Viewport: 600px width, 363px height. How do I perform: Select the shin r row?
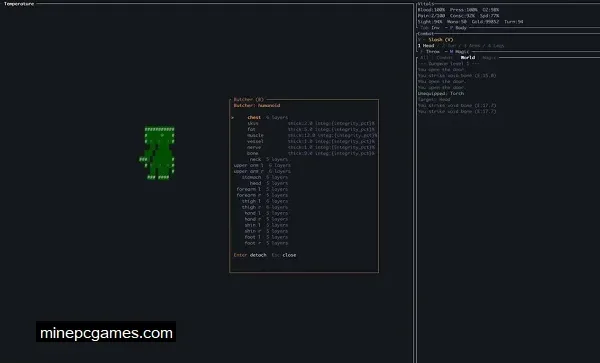point(266,231)
